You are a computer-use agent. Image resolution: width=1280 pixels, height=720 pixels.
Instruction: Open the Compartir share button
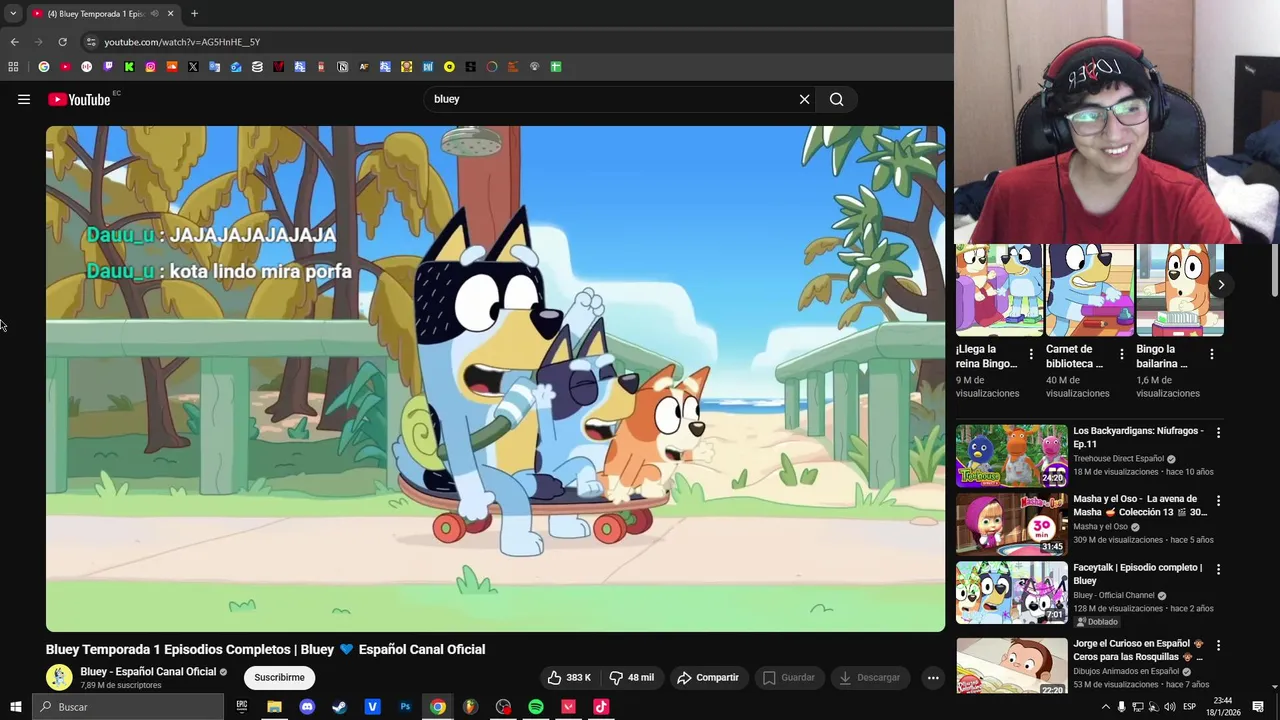(708, 678)
